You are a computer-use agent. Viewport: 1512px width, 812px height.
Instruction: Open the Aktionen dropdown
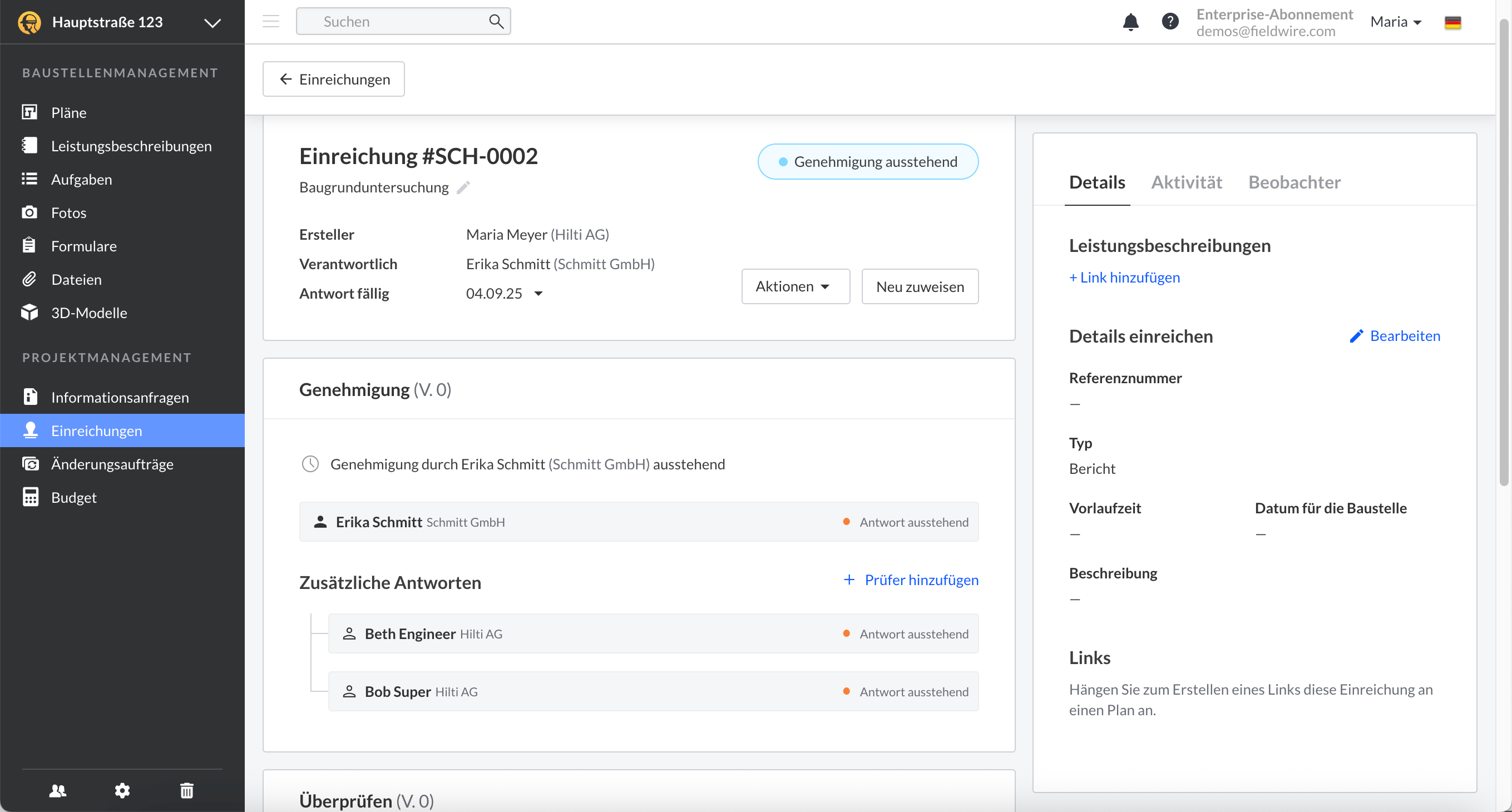click(x=795, y=286)
